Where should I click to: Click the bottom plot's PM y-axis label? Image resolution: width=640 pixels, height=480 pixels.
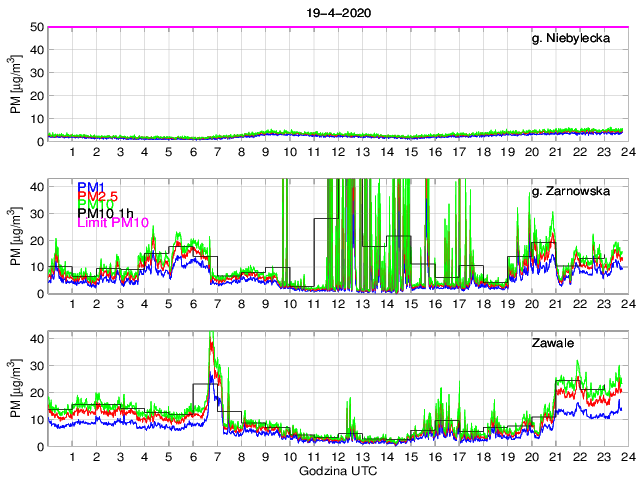click(x=15, y=390)
